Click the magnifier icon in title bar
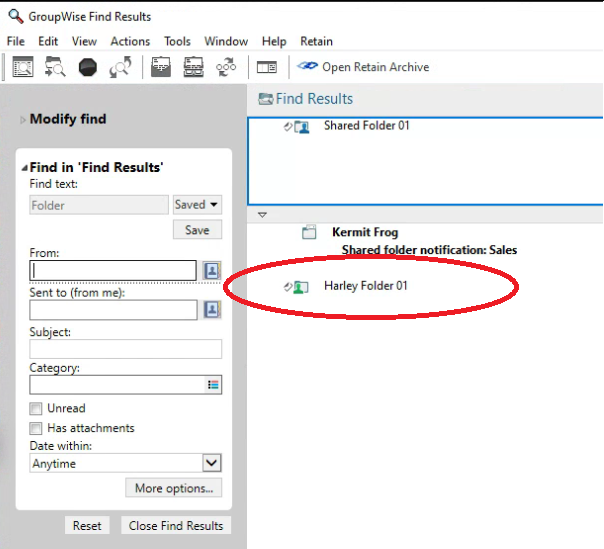604x549 pixels. tap(16, 16)
